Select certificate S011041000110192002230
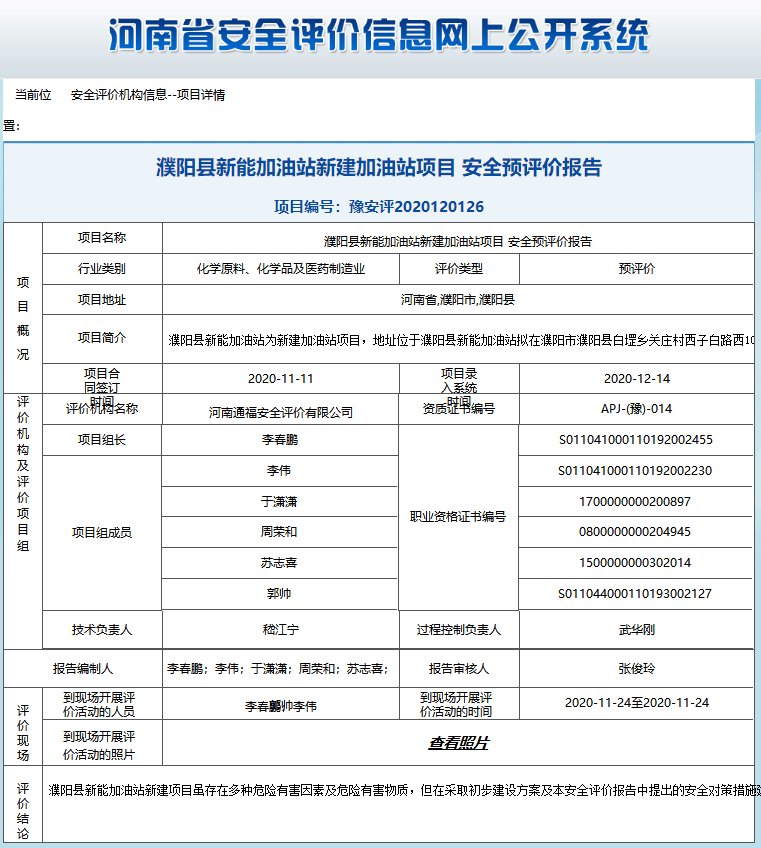The height and width of the screenshot is (848, 761). tap(635, 471)
